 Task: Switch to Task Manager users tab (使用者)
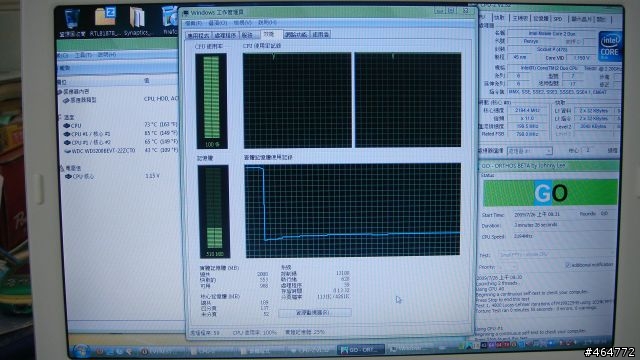pos(320,35)
